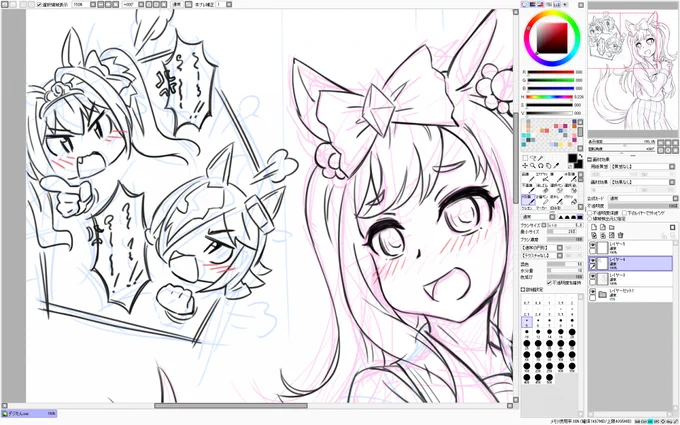The image size is (680, 425).
Task: Open the 合成モード blending mode dropdown
Action: [675, 199]
